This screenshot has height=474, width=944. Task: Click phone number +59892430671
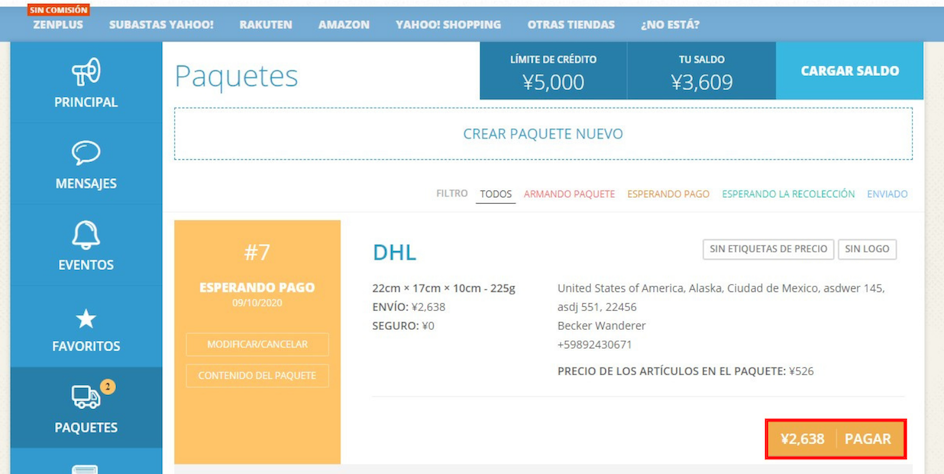point(595,345)
